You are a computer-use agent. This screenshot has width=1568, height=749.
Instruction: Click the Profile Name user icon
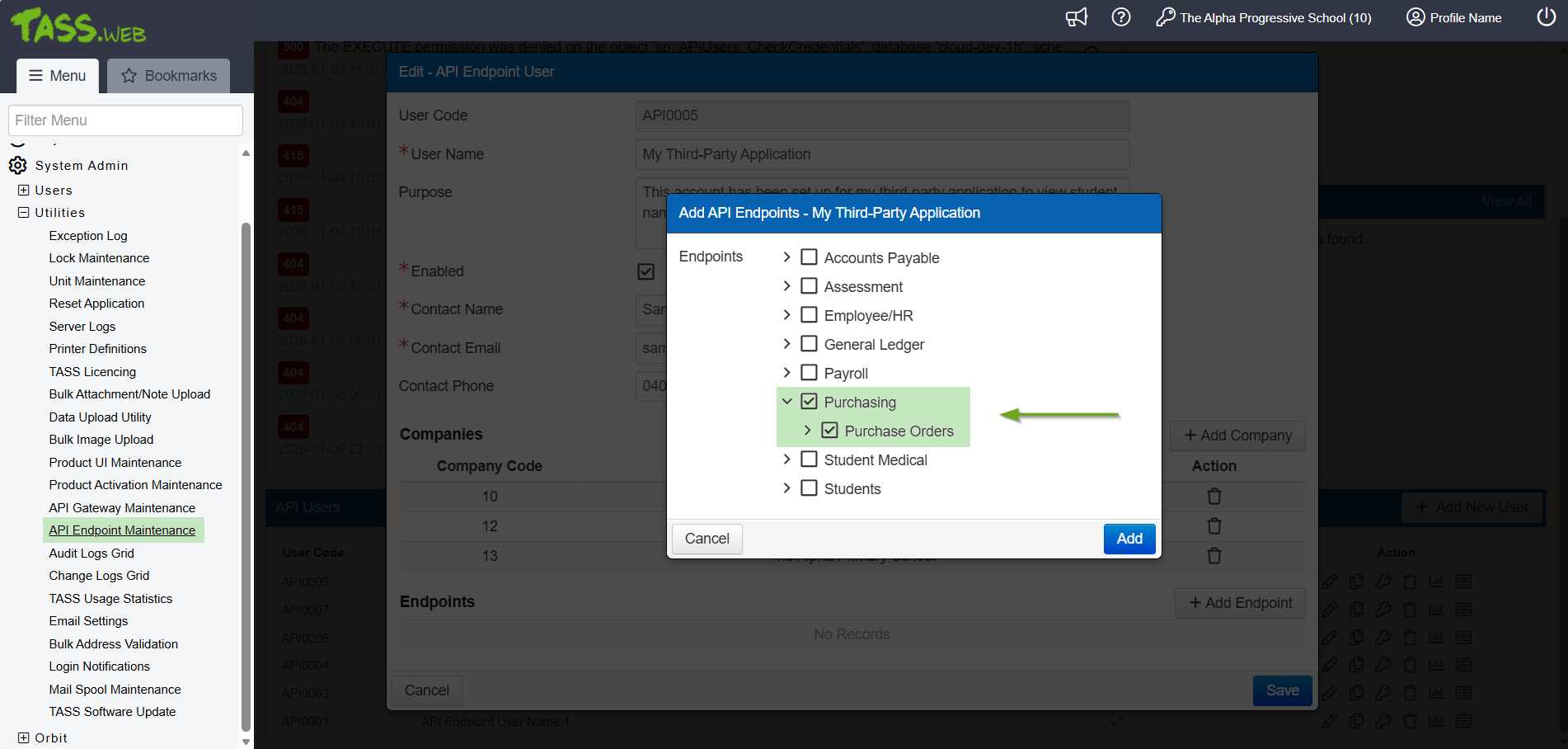click(1415, 17)
